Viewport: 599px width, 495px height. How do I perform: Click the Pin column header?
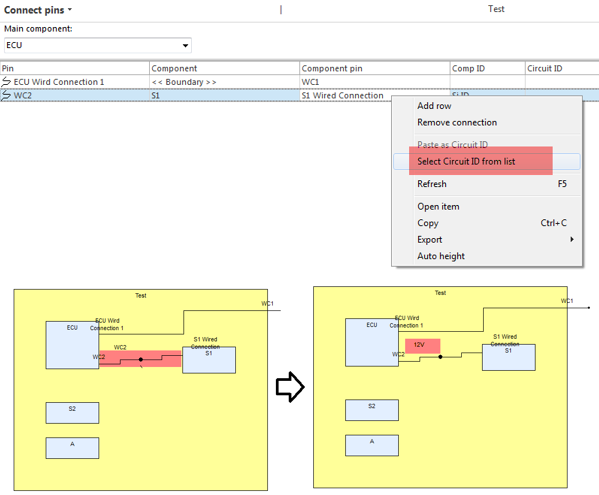point(74,68)
